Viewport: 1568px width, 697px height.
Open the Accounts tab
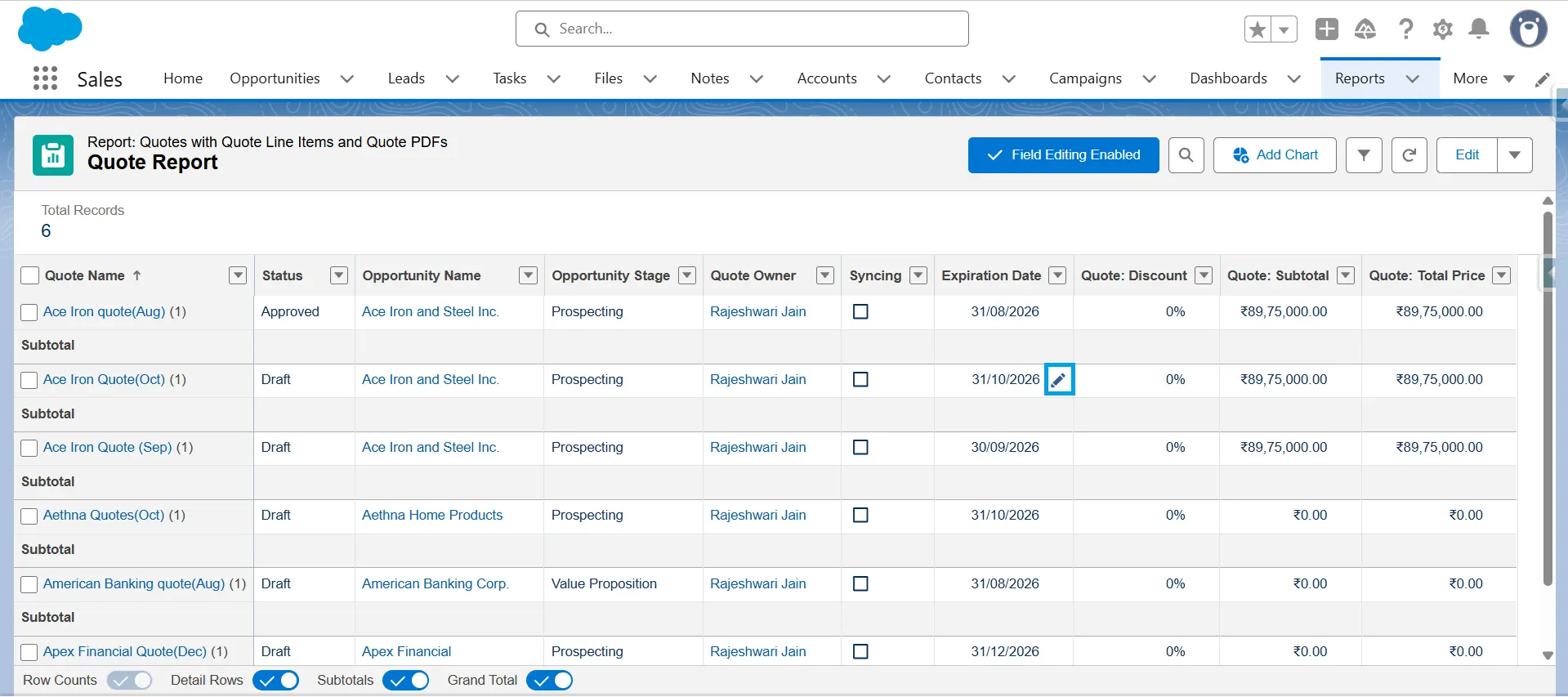827,78
